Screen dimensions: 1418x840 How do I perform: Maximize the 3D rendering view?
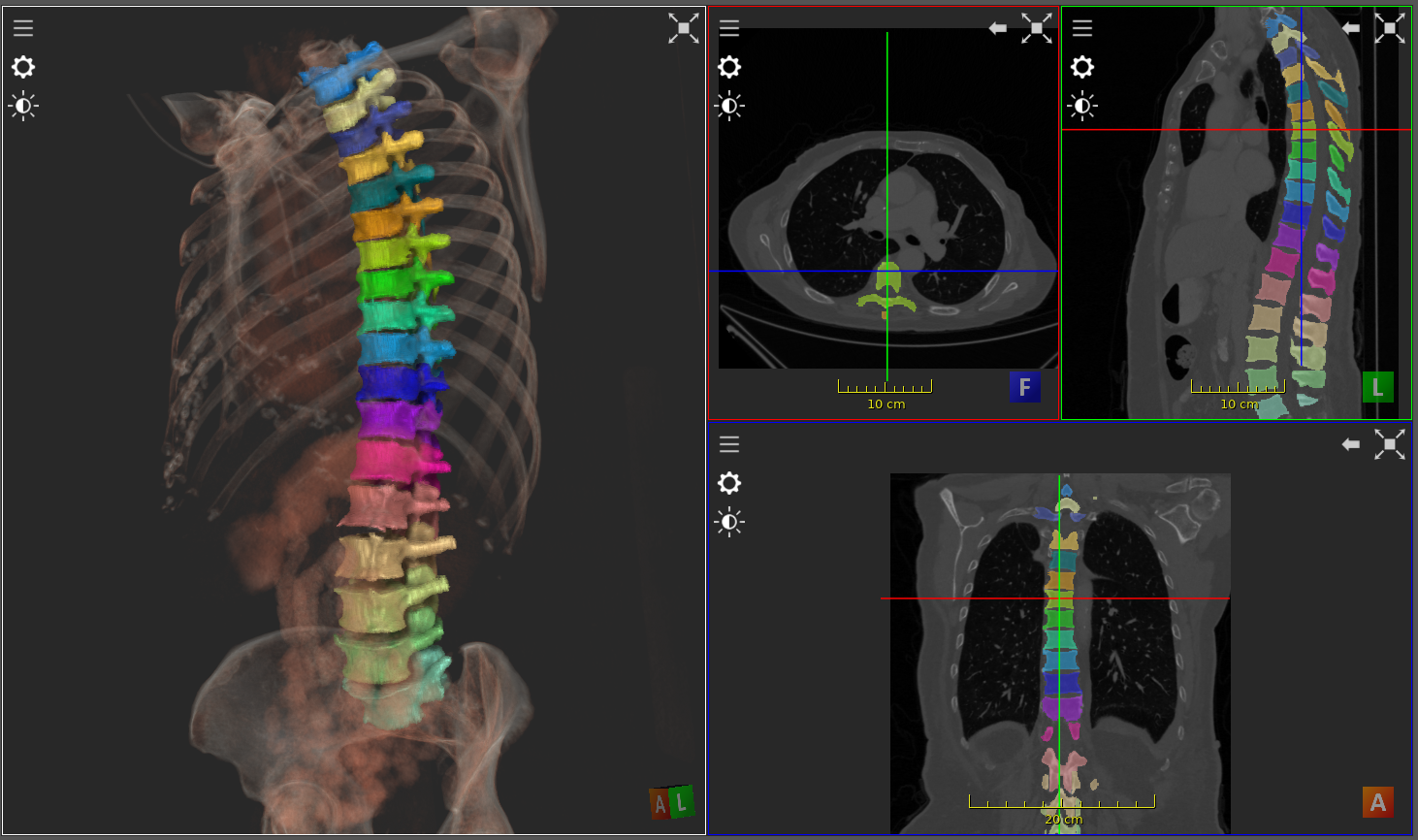point(684,28)
